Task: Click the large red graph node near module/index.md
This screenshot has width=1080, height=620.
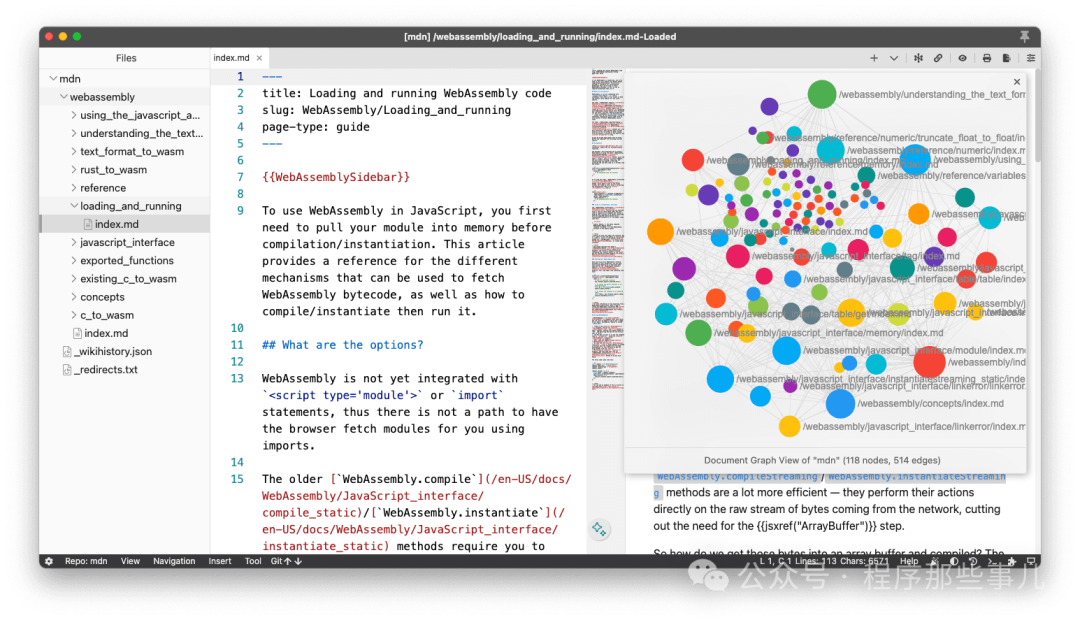Action: point(929,362)
